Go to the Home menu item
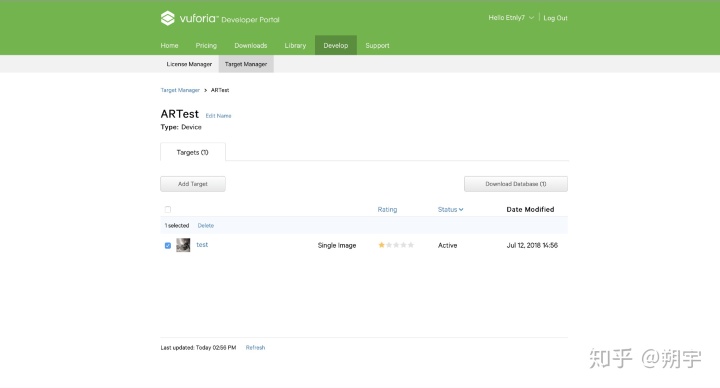Screen dimensions: 720x388 (x=169, y=45)
